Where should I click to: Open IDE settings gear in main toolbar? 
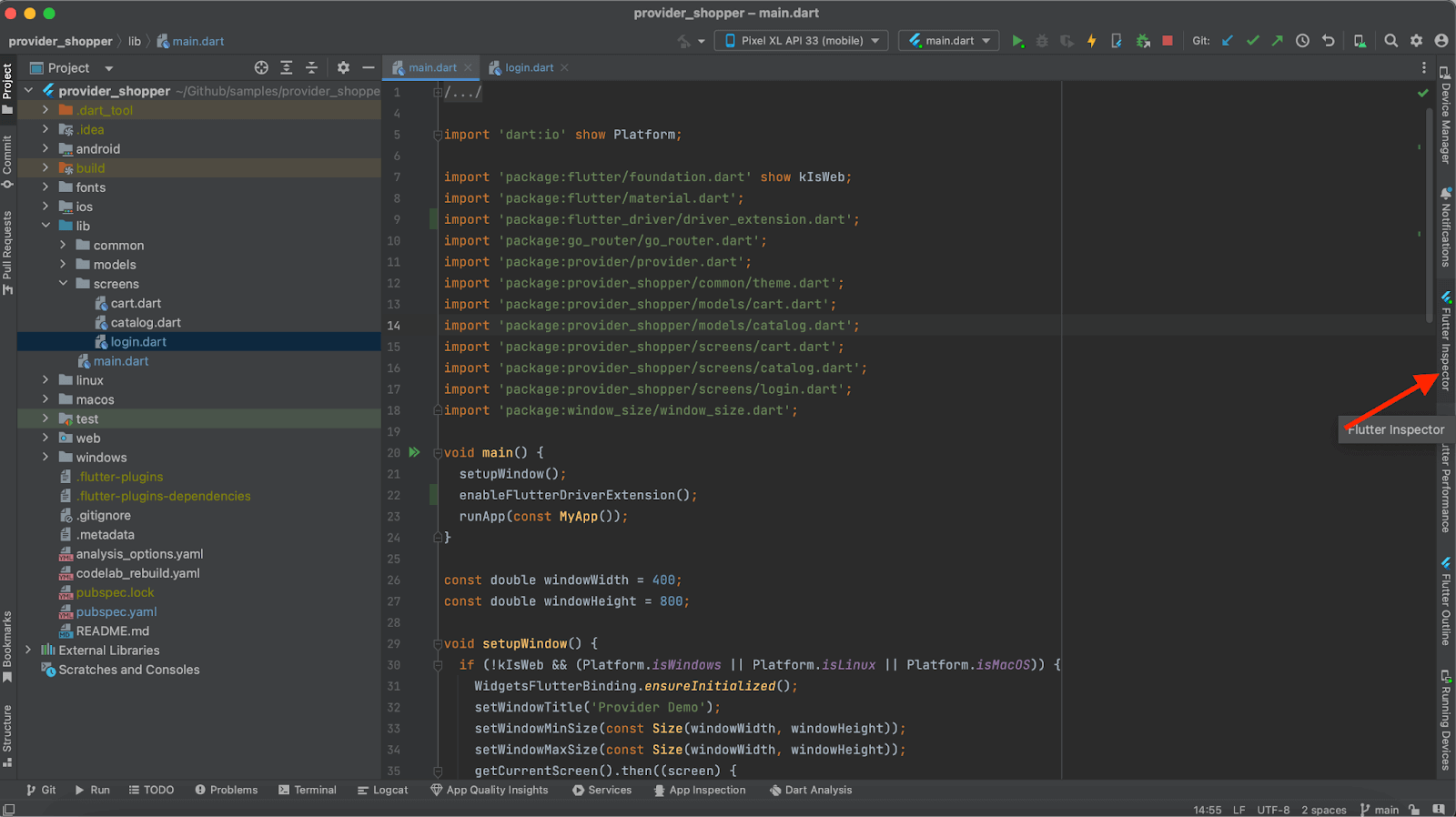1416,41
